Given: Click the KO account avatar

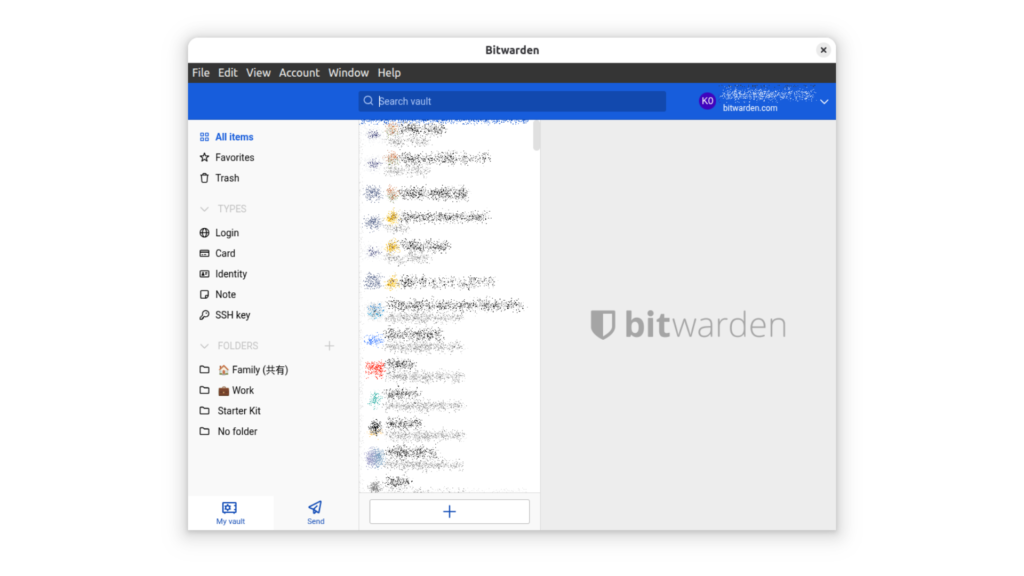Looking at the screenshot, I should pos(707,101).
